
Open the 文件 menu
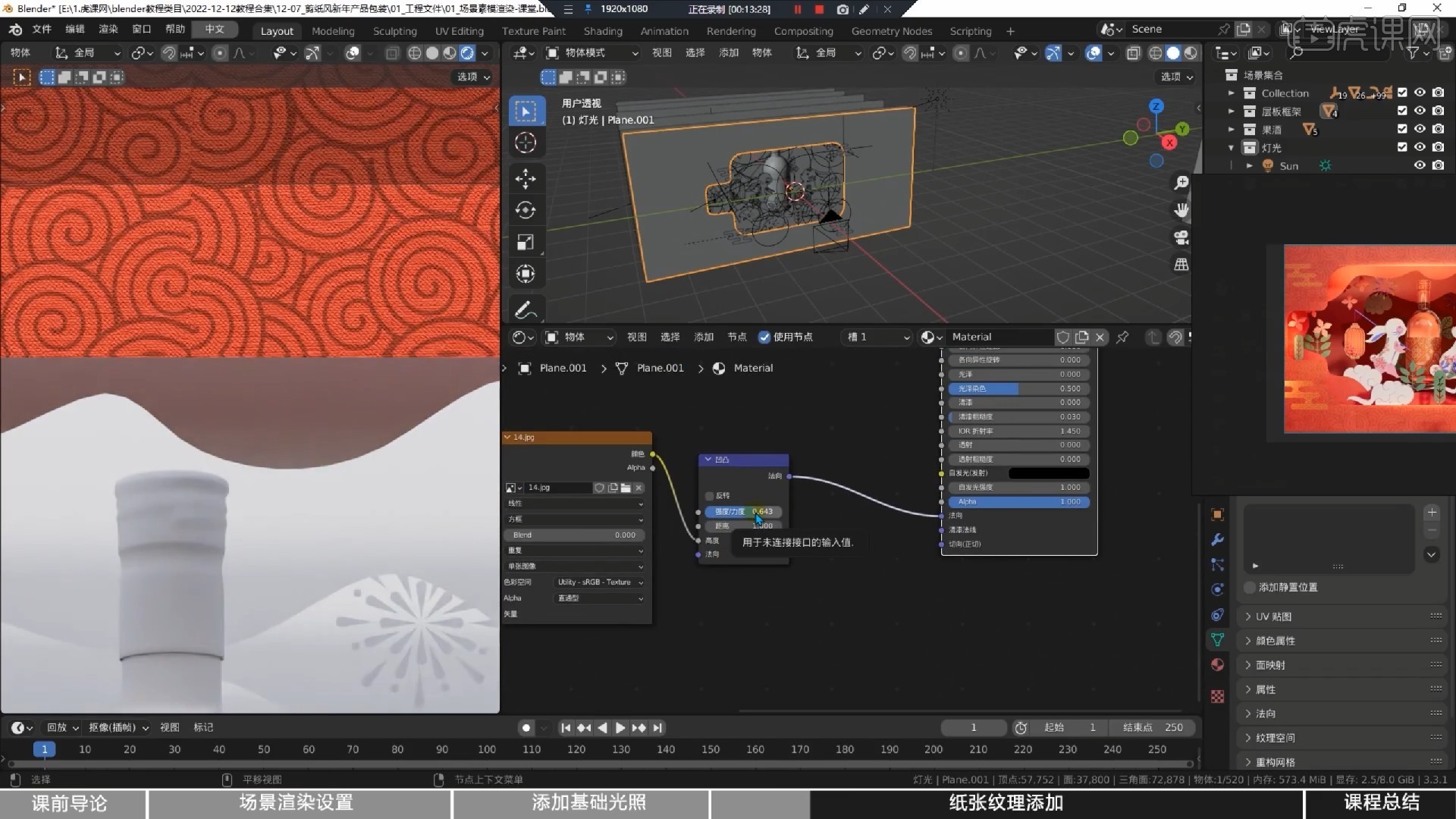[x=42, y=29]
